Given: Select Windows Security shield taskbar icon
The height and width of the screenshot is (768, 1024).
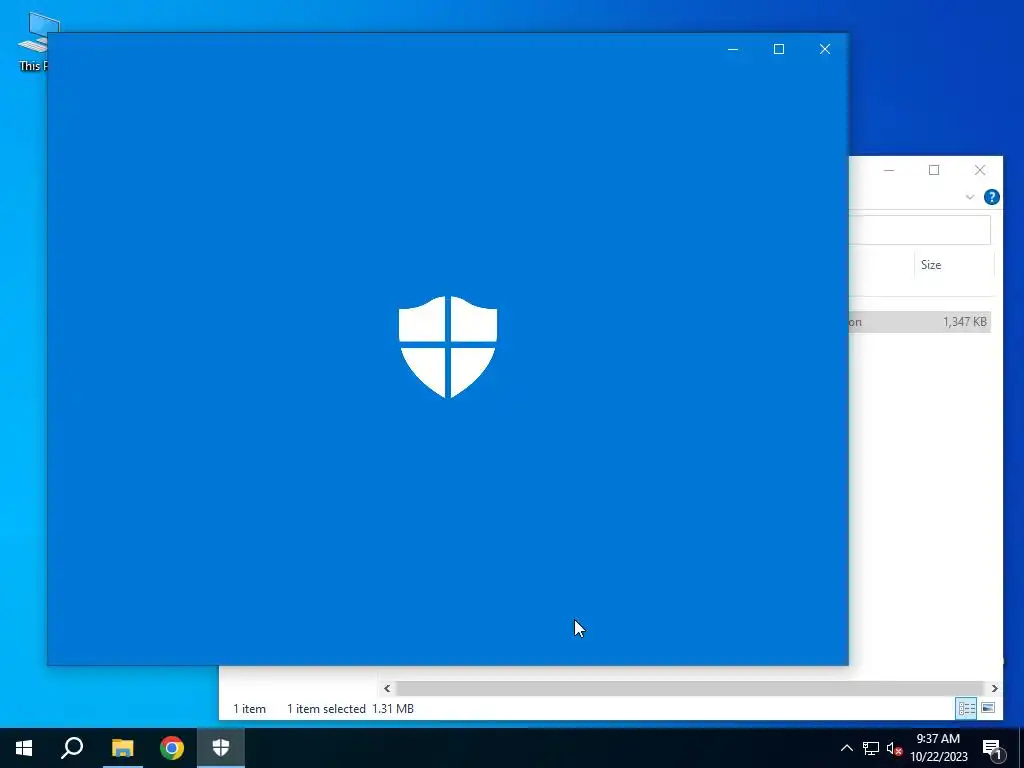Looking at the screenshot, I should (221, 748).
